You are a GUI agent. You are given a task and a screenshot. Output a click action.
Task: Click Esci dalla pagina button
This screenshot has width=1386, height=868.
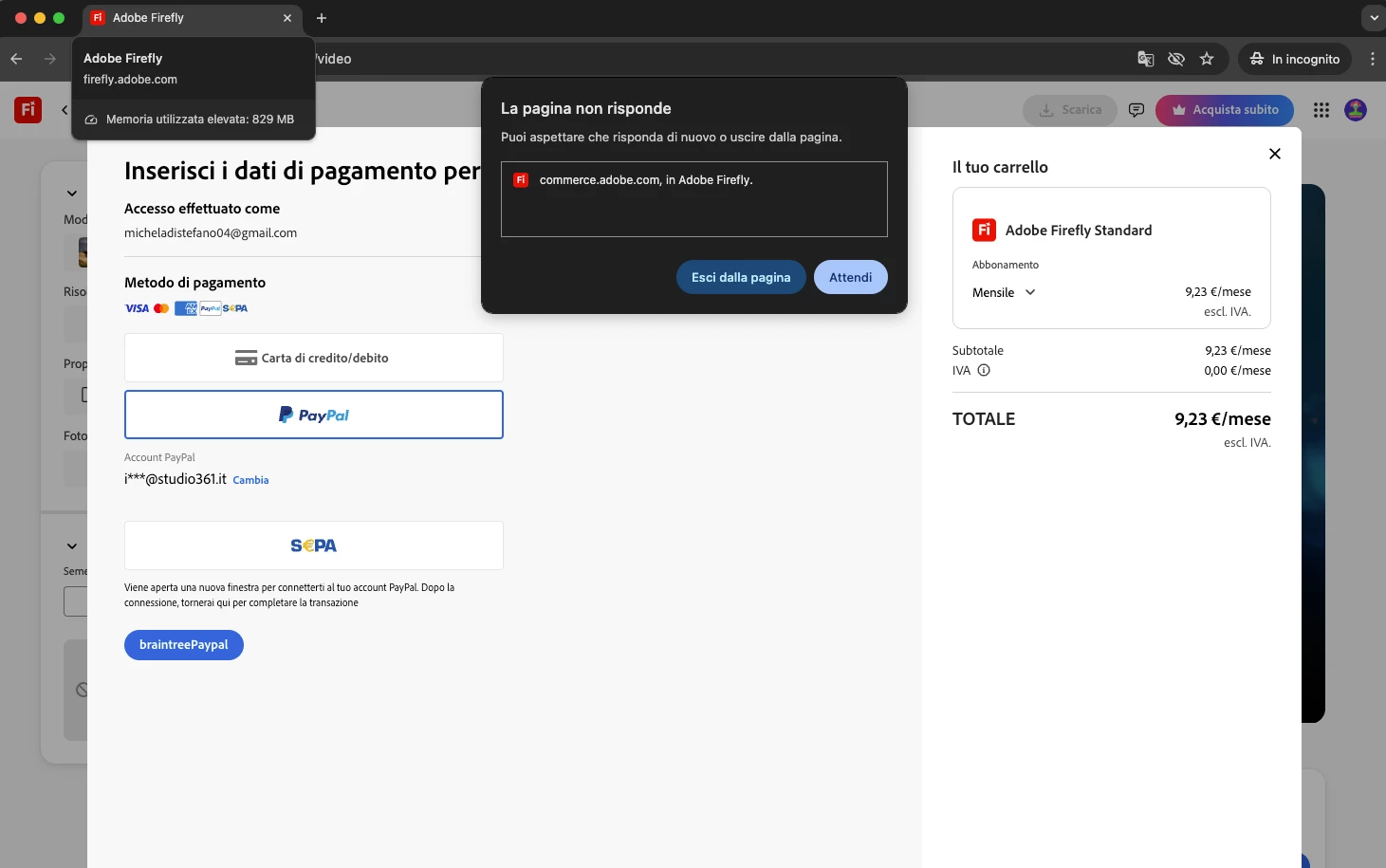click(x=741, y=277)
